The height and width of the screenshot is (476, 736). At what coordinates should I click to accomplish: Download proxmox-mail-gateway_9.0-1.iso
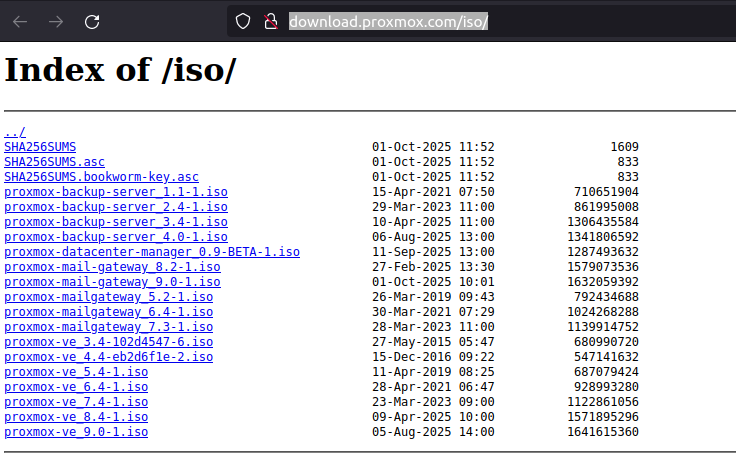coord(112,282)
